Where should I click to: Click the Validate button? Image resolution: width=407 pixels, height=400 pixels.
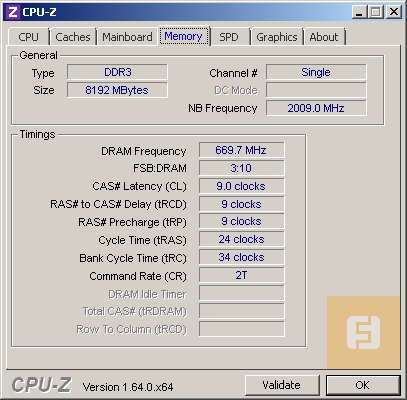coord(282,385)
